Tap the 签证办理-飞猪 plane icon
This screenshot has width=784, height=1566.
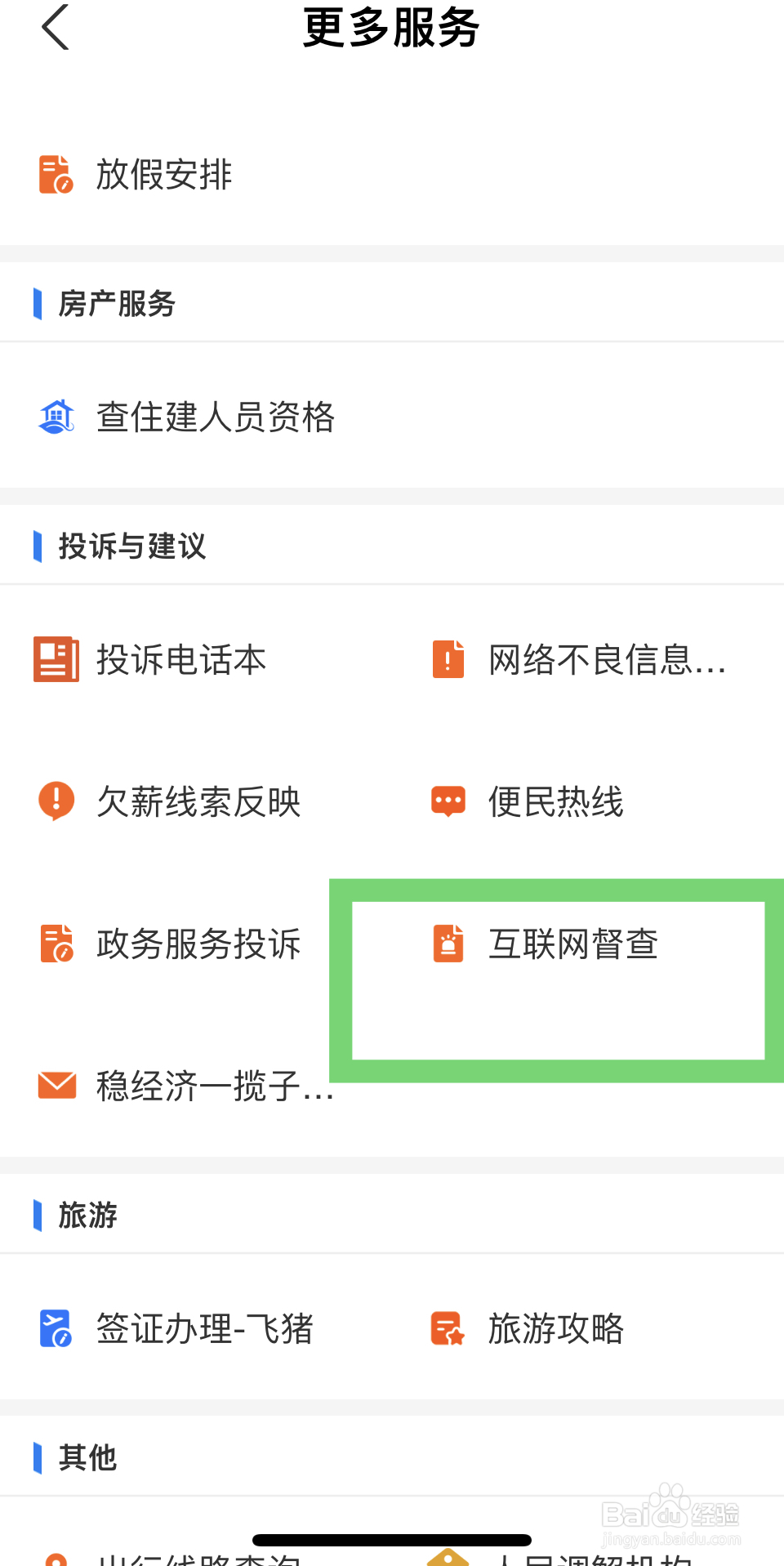click(x=56, y=1328)
